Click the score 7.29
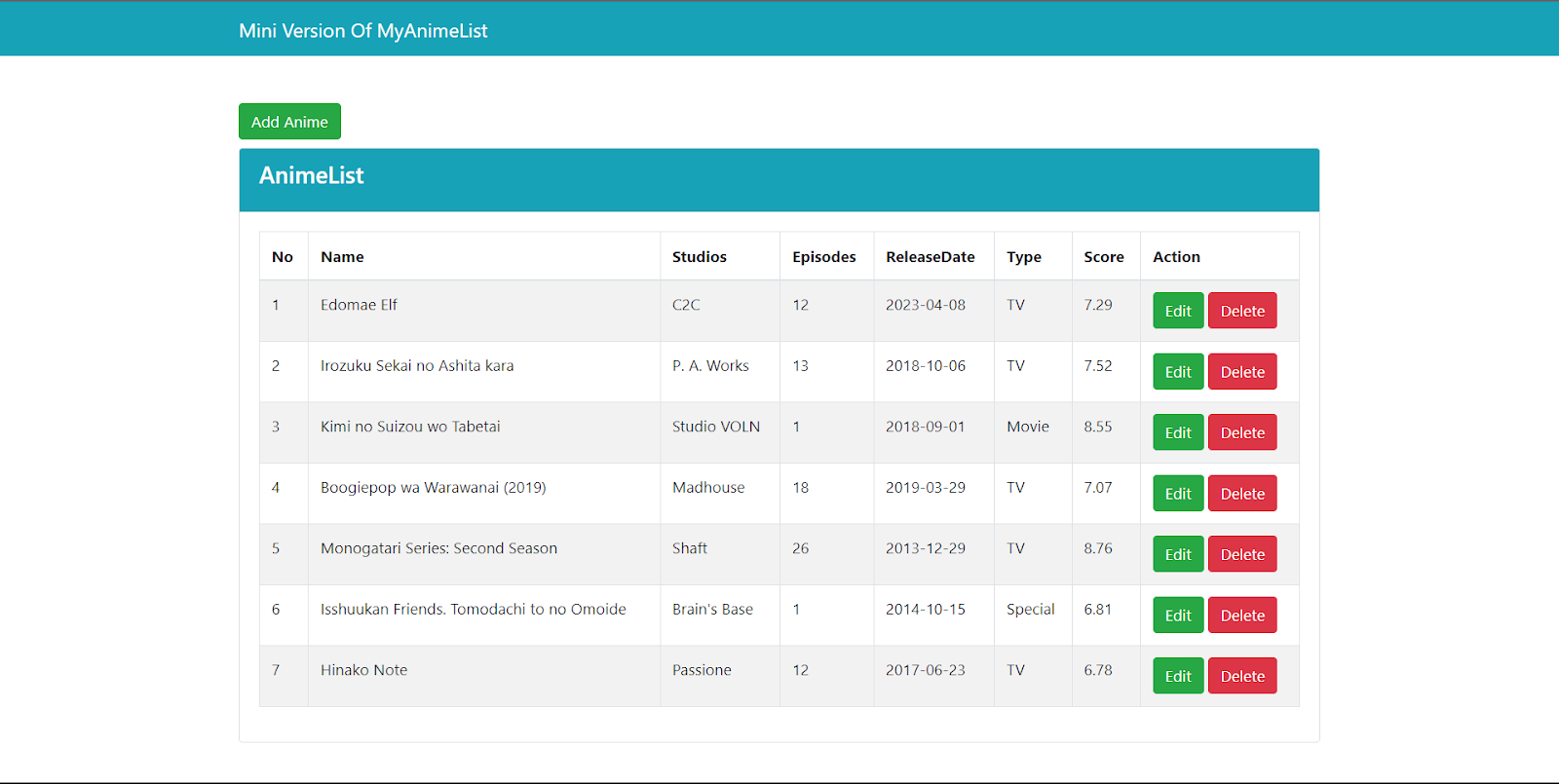Image resolution: width=1559 pixels, height=784 pixels. [x=1098, y=305]
